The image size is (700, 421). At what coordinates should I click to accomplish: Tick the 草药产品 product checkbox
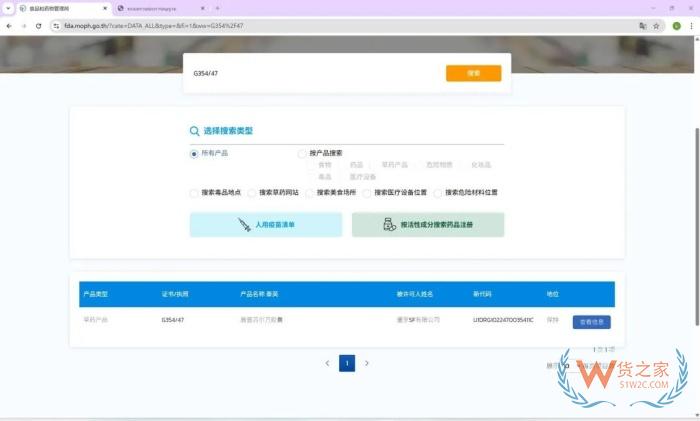pos(374,165)
